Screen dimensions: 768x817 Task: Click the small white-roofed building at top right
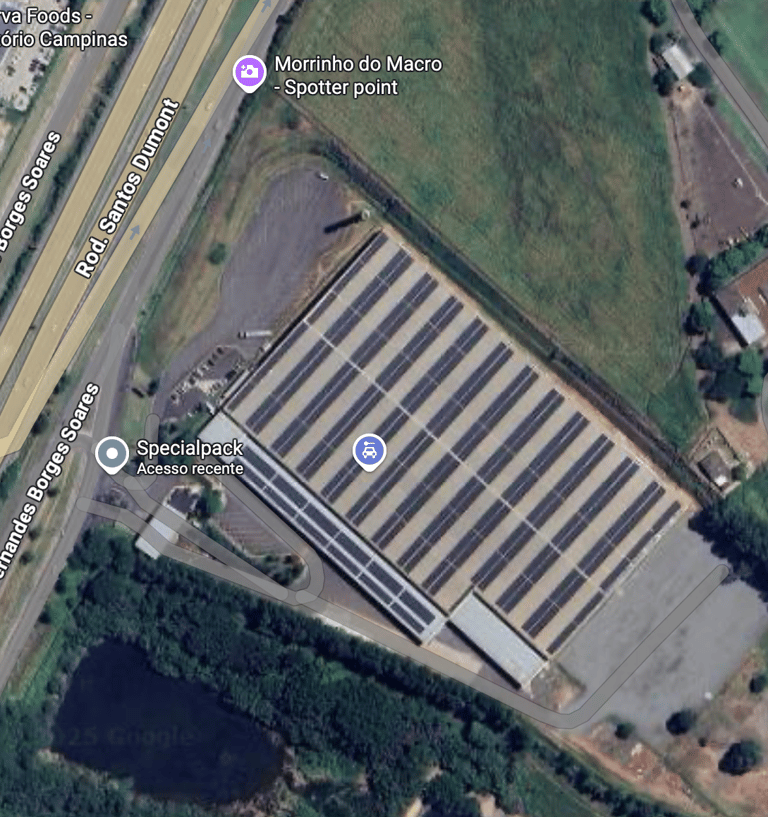pos(677,61)
